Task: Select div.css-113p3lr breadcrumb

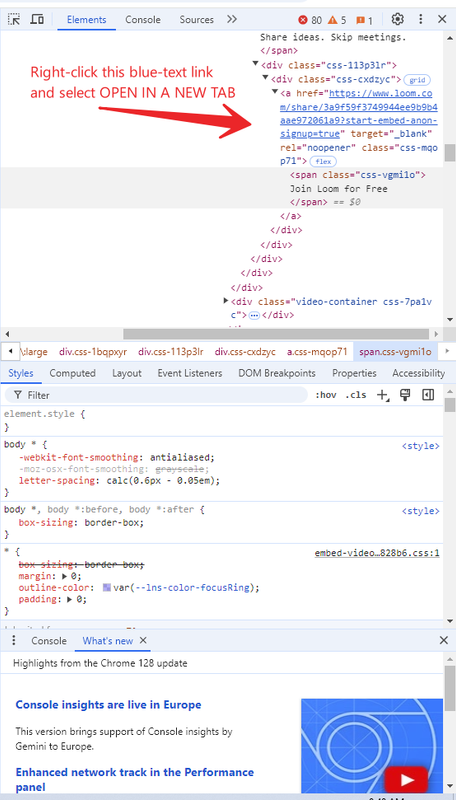Action: tap(170, 352)
